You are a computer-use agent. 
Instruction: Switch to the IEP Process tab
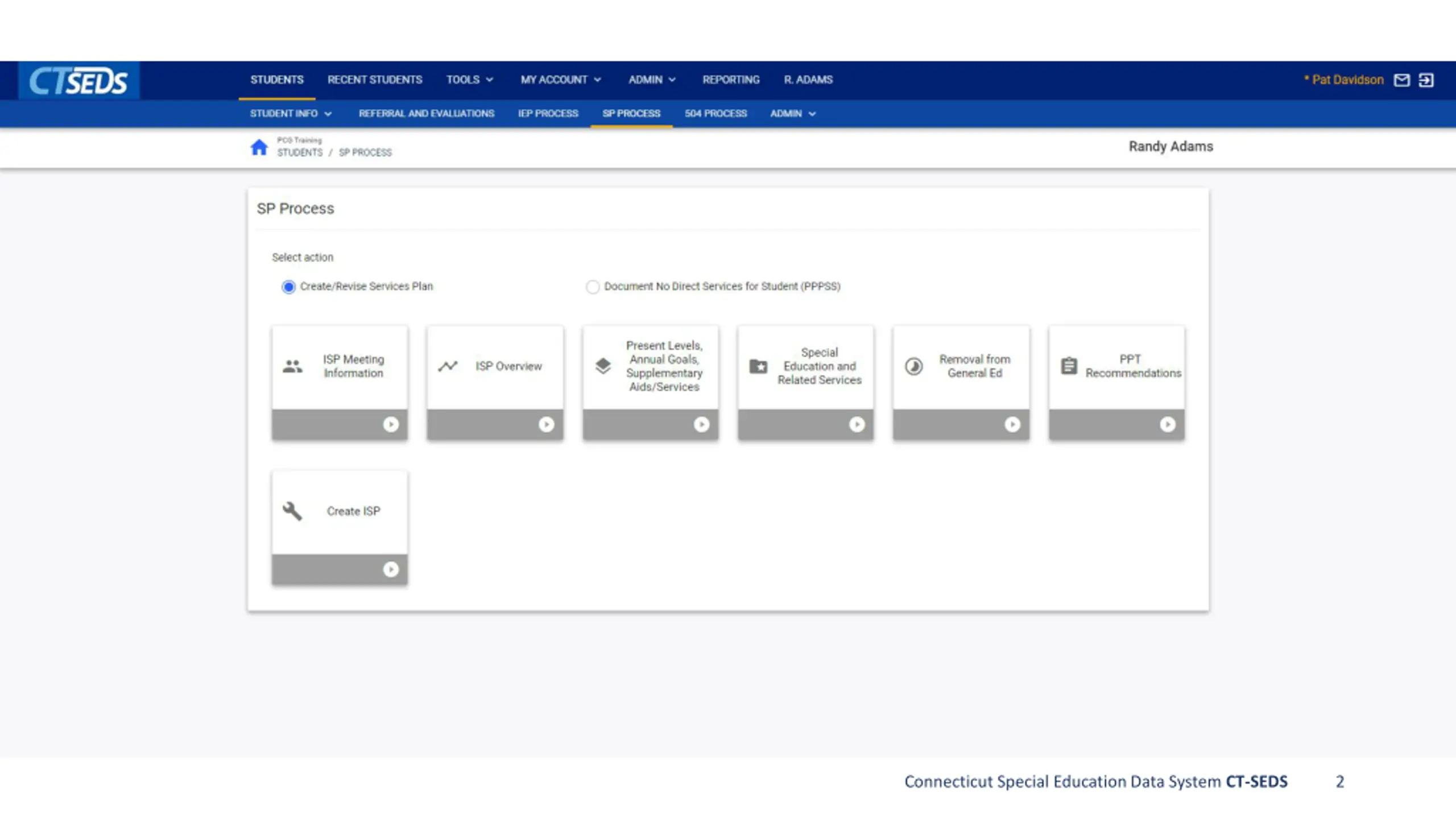click(x=548, y=114)
